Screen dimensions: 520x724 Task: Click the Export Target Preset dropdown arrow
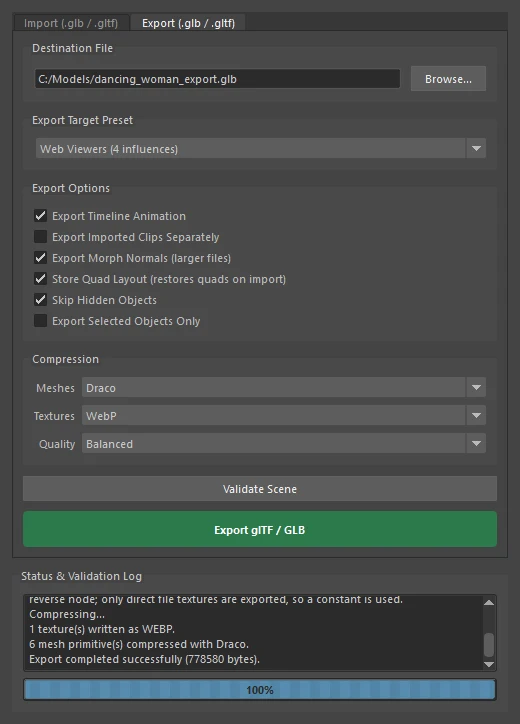[476, 149]
